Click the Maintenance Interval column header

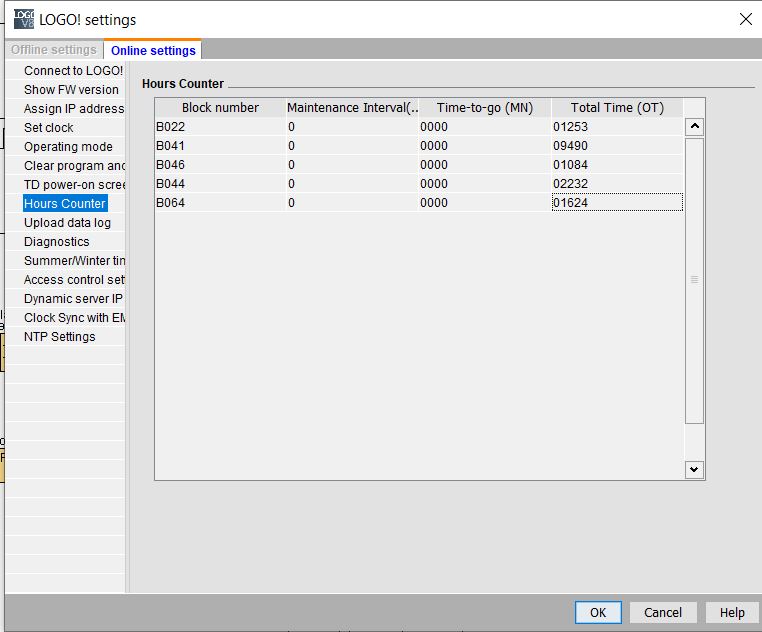click(352, 107)
